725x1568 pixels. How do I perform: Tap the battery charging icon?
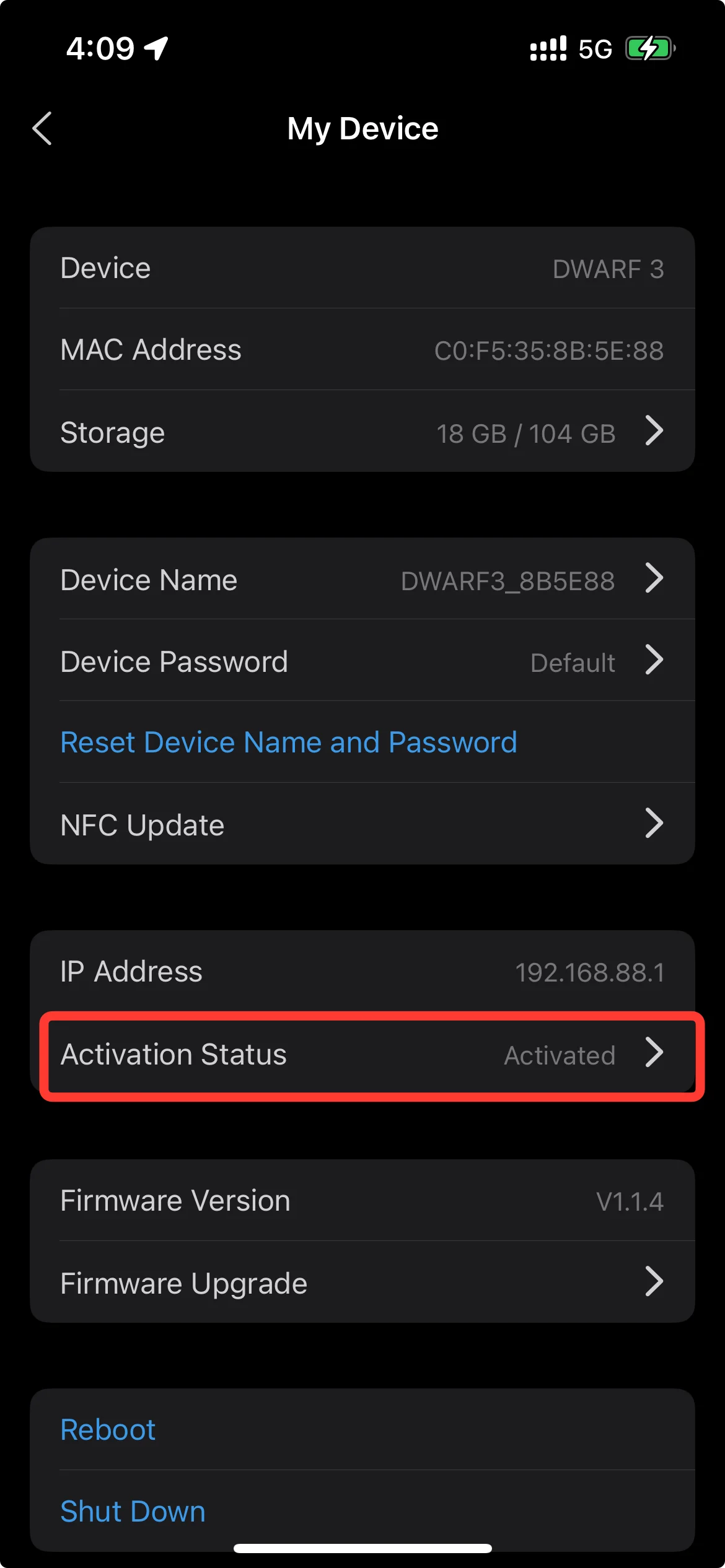649,48
